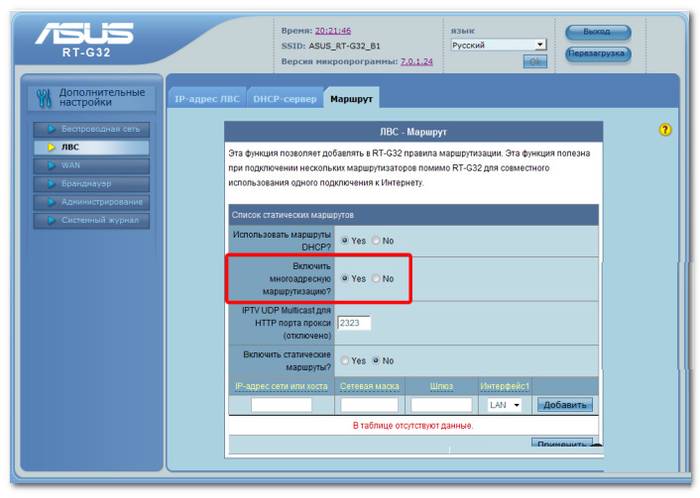Click the ASUS logo
Image resolution: width=700 pixels, height=498 pixels.
click(84, 34)
